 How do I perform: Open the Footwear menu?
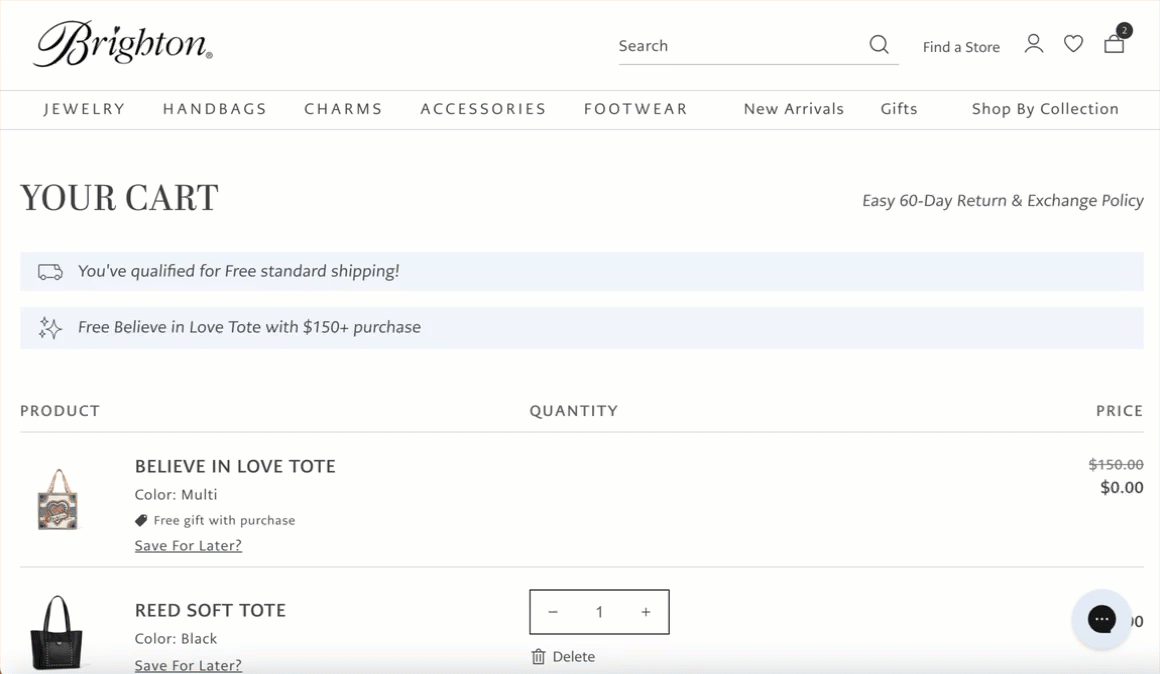pyautogui.click(x=635, y=109)
